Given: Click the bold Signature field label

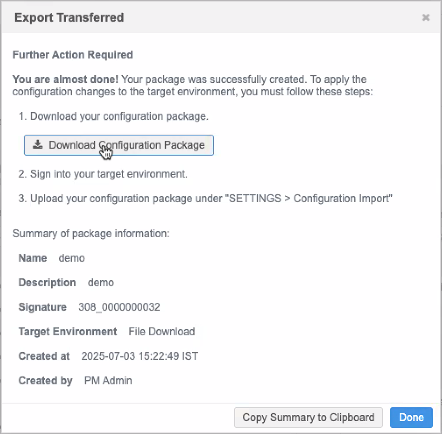Looking at the screenshot, I should click(x=42, y=307).
